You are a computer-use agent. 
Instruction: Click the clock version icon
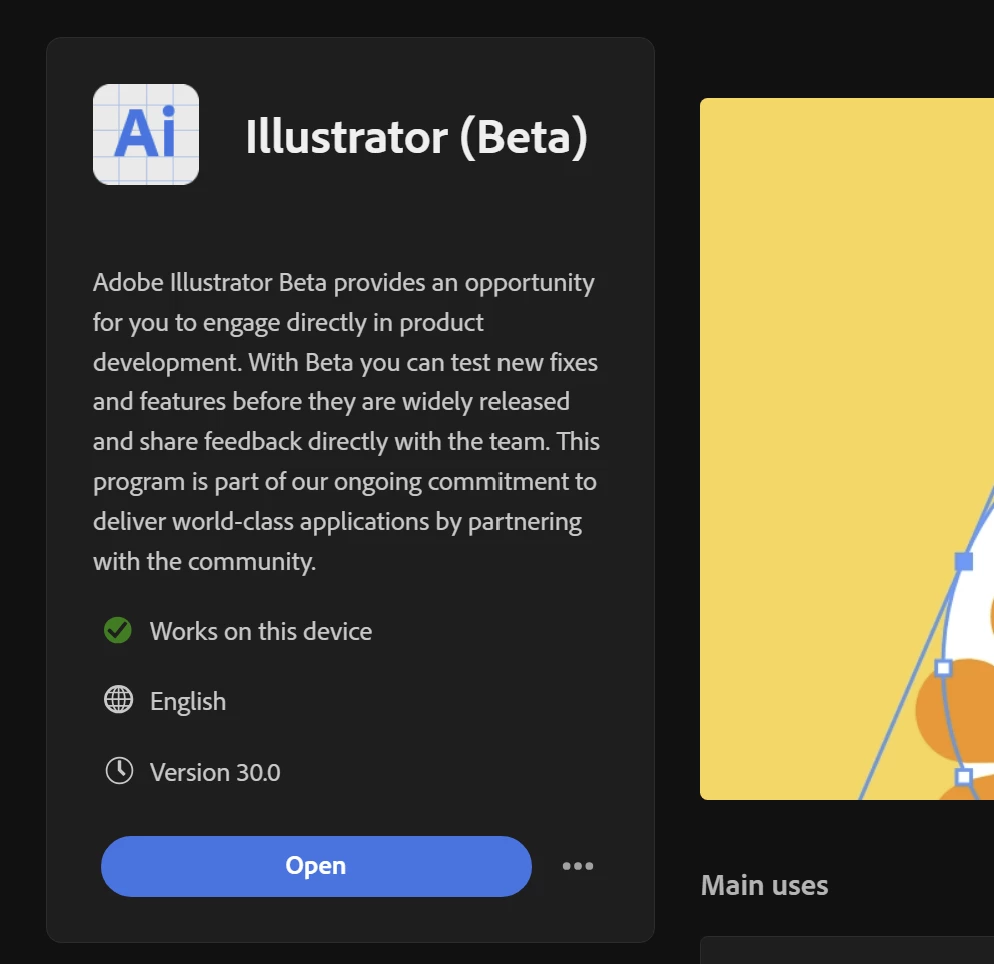pos(119,771)
